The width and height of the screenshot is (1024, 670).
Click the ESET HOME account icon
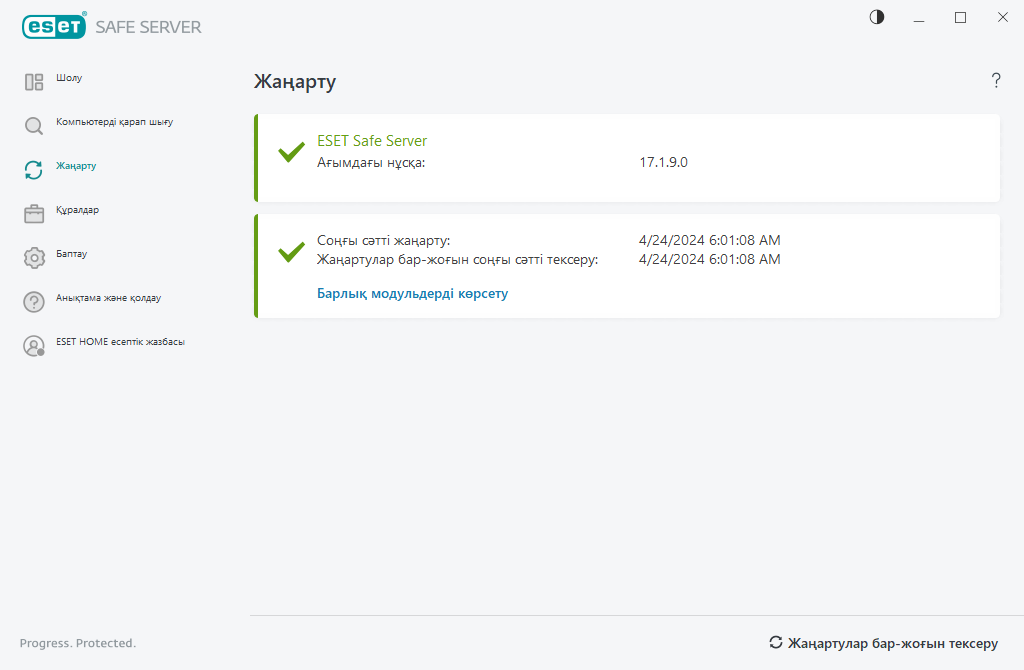coord(34,346)
